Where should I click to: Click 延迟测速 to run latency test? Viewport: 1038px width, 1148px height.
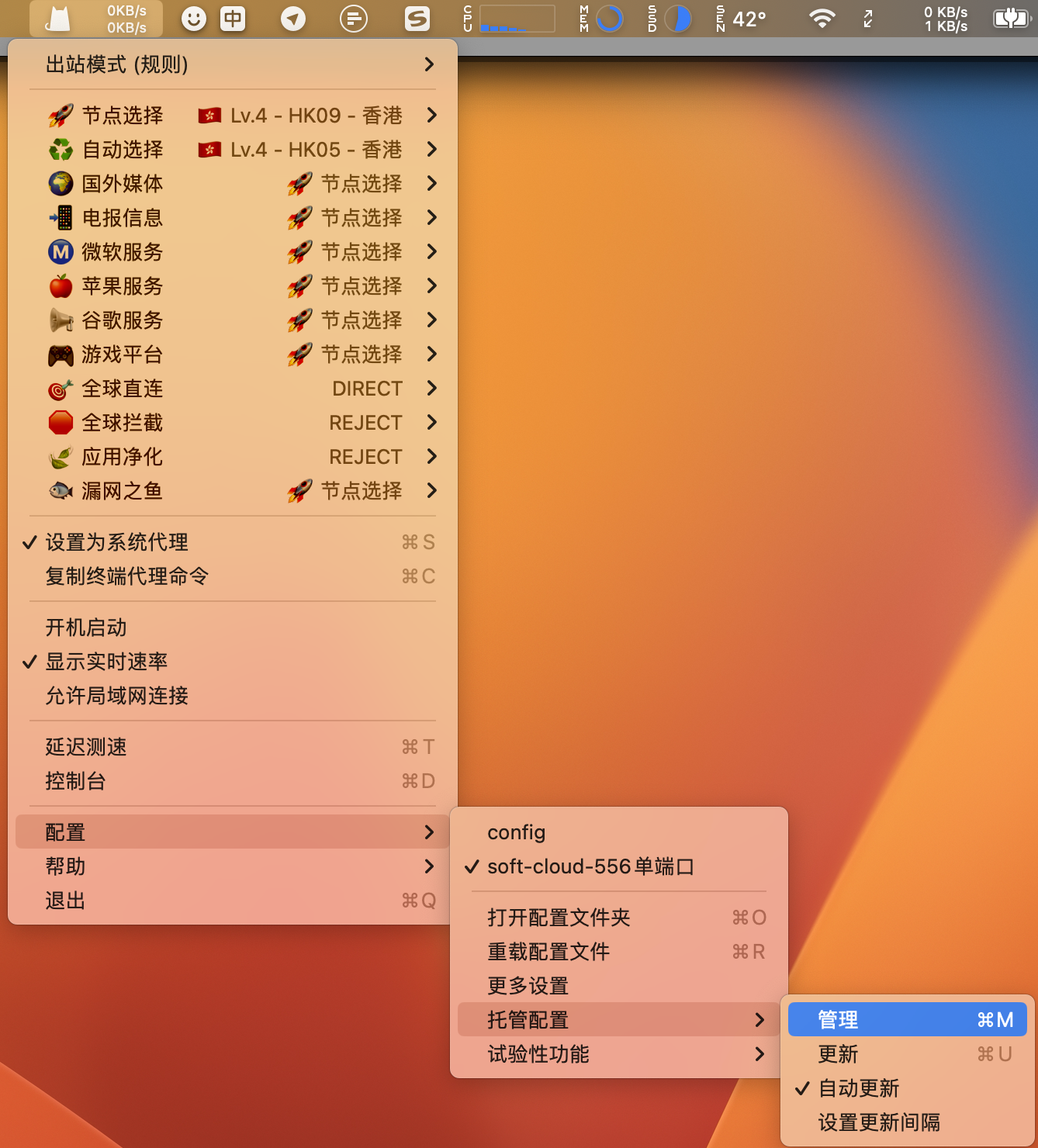click(86, 747)
